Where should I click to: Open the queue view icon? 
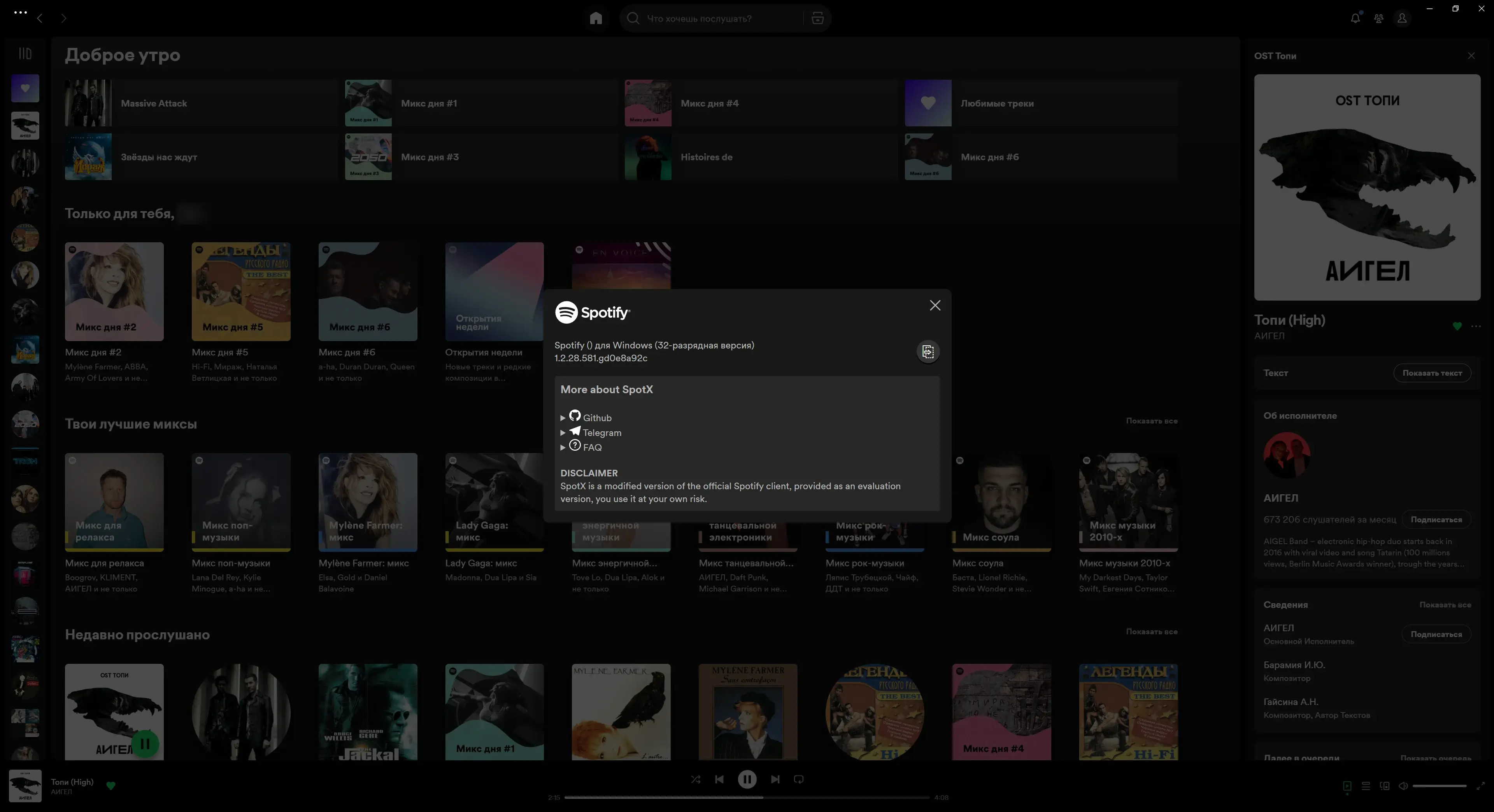point(1366,786)
